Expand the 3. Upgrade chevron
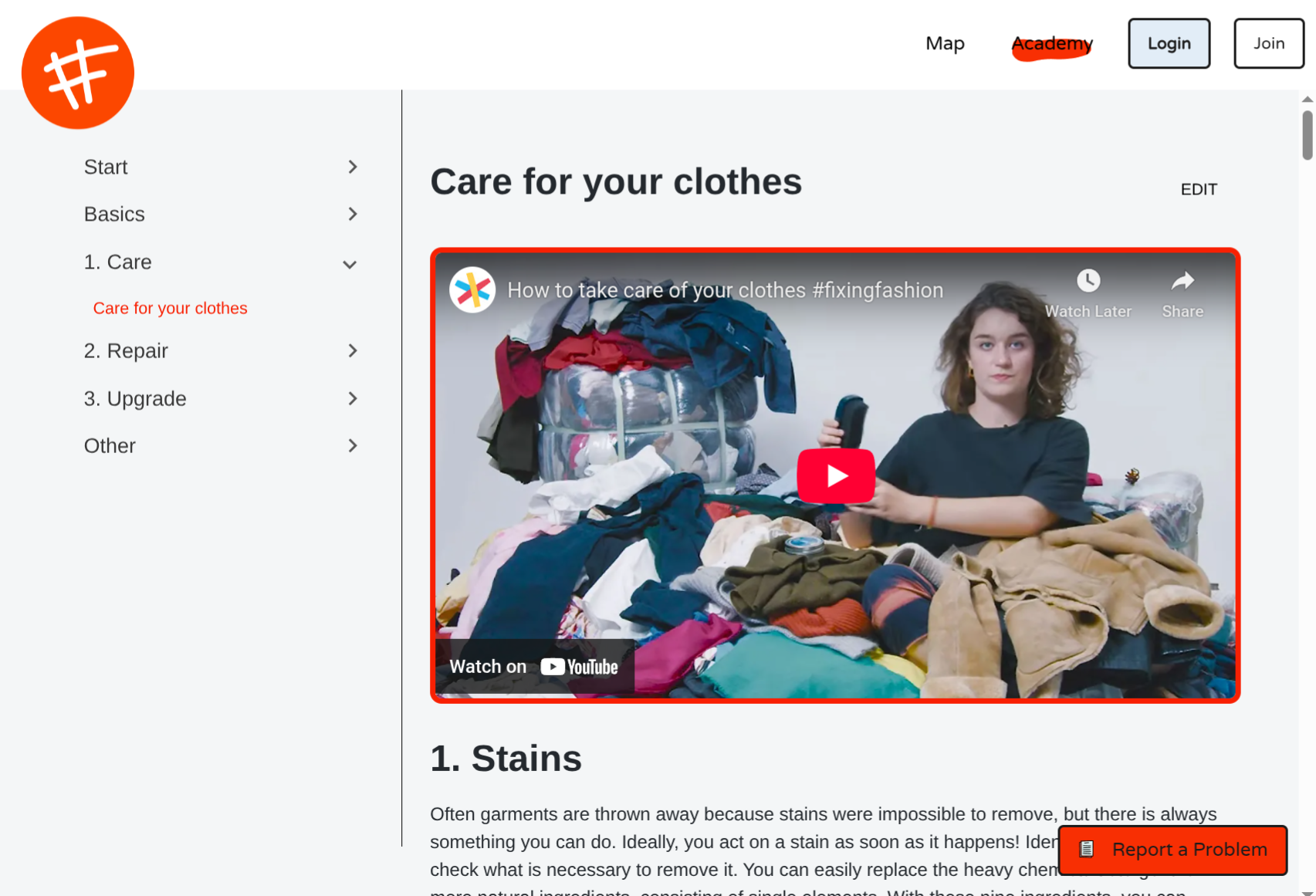The width and height of the screenshot is (1316, 896). coord(353,398)
